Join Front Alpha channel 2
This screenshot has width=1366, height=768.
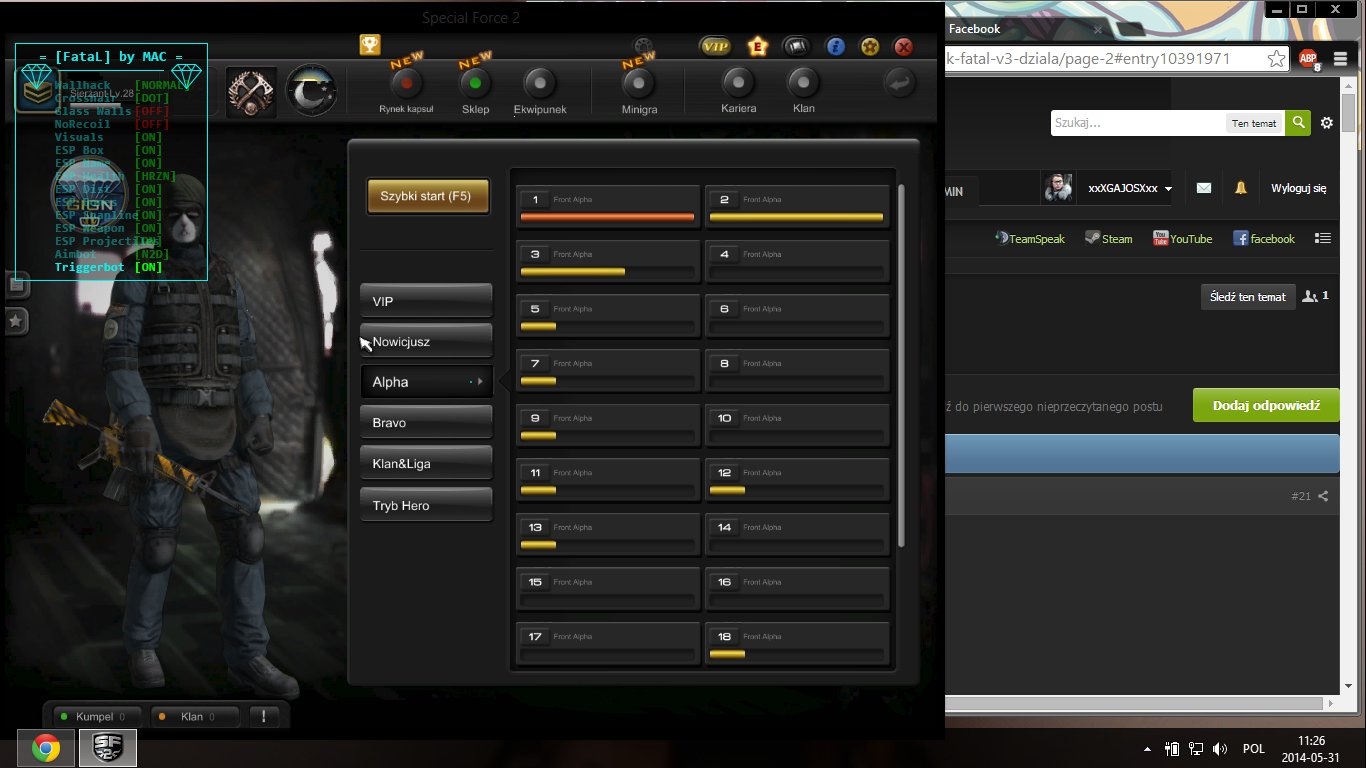pos(797,207)
